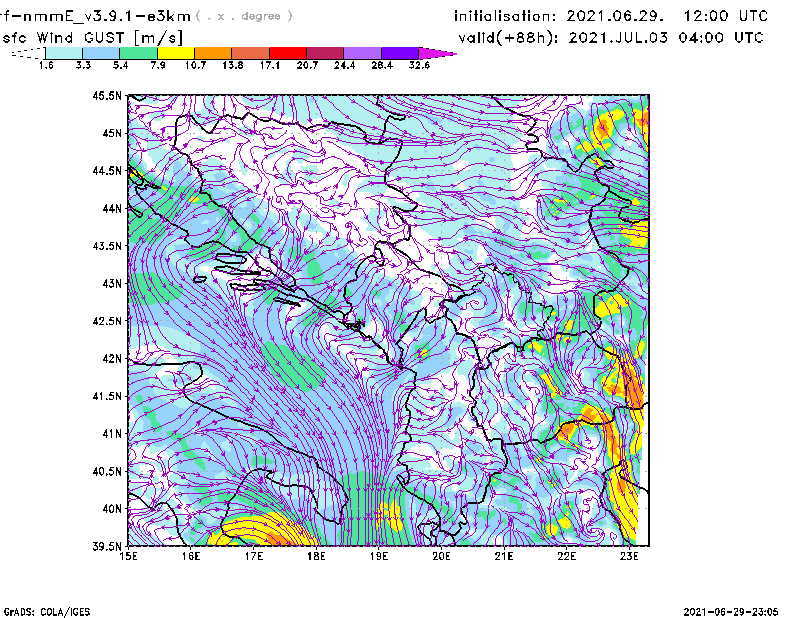Click the legend value 13.8
The width and height of the screenshot is (800, 618).
coord(233,65)
